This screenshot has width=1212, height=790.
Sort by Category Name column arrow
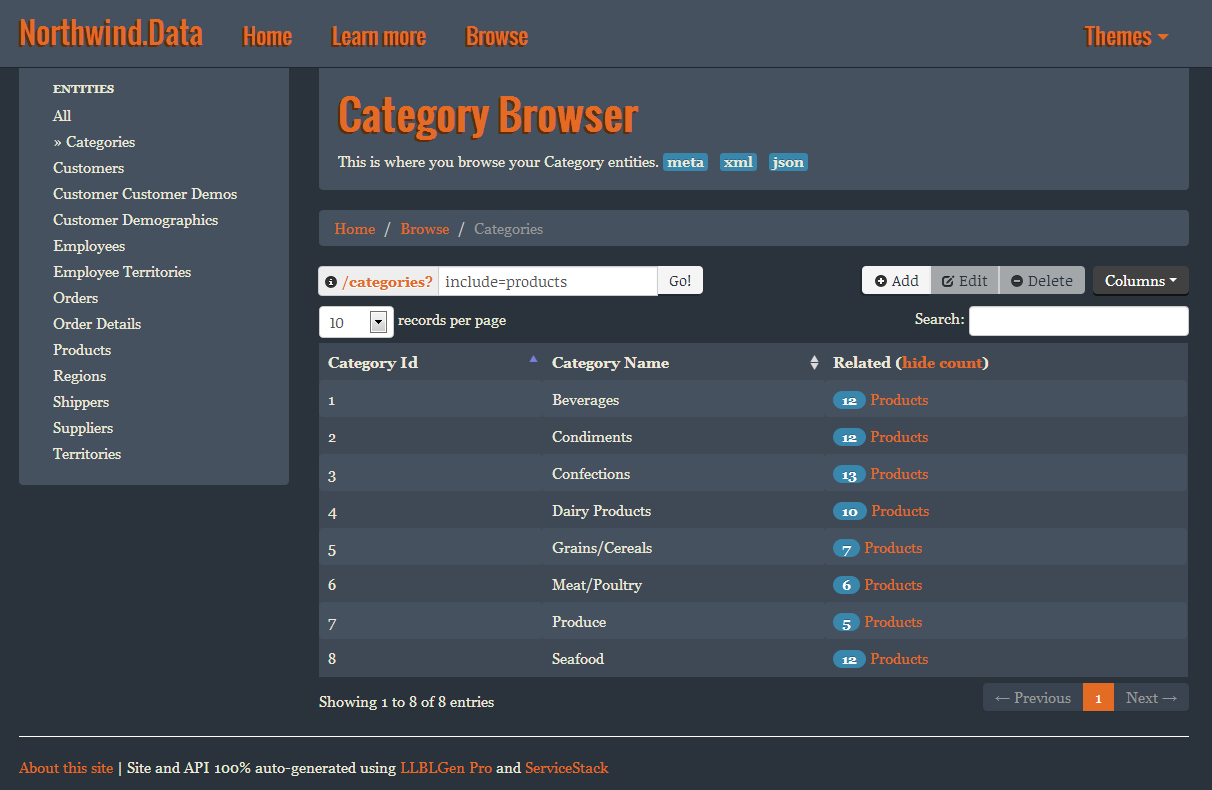(814, 363)
